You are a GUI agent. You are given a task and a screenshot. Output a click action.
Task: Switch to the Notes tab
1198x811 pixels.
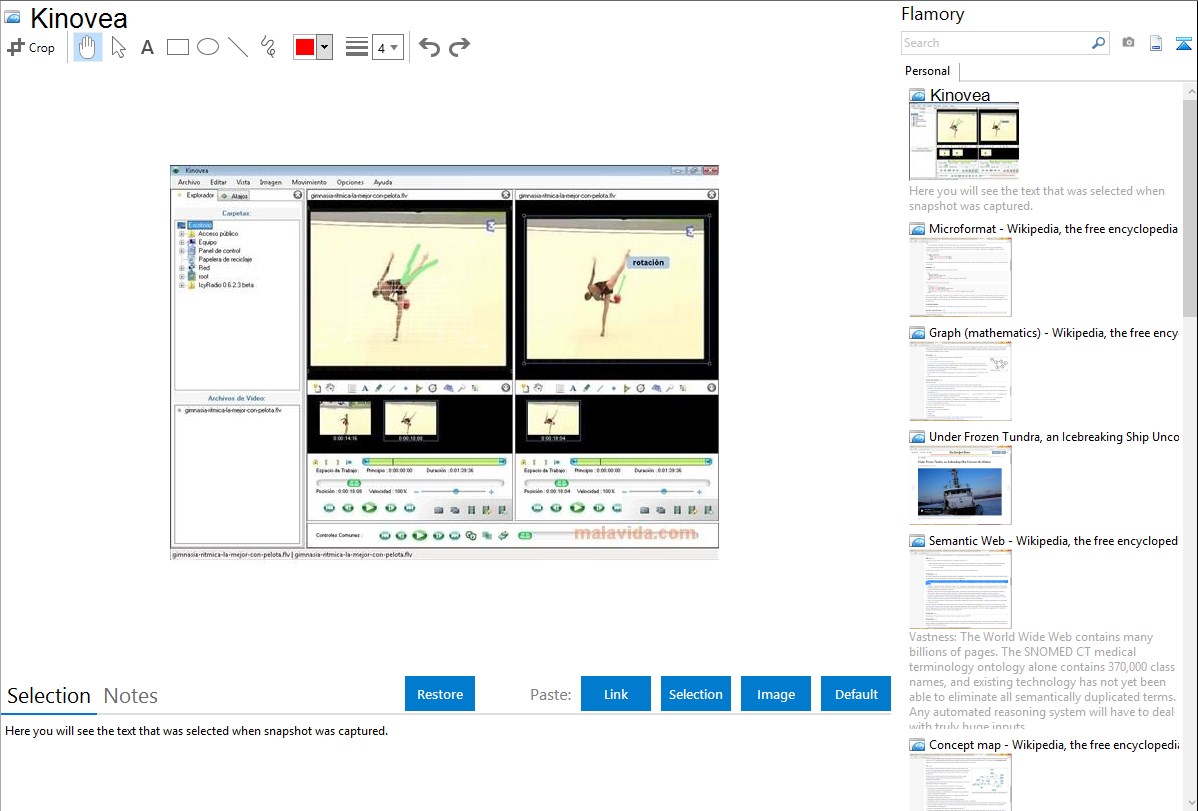(x=131, y=696)
